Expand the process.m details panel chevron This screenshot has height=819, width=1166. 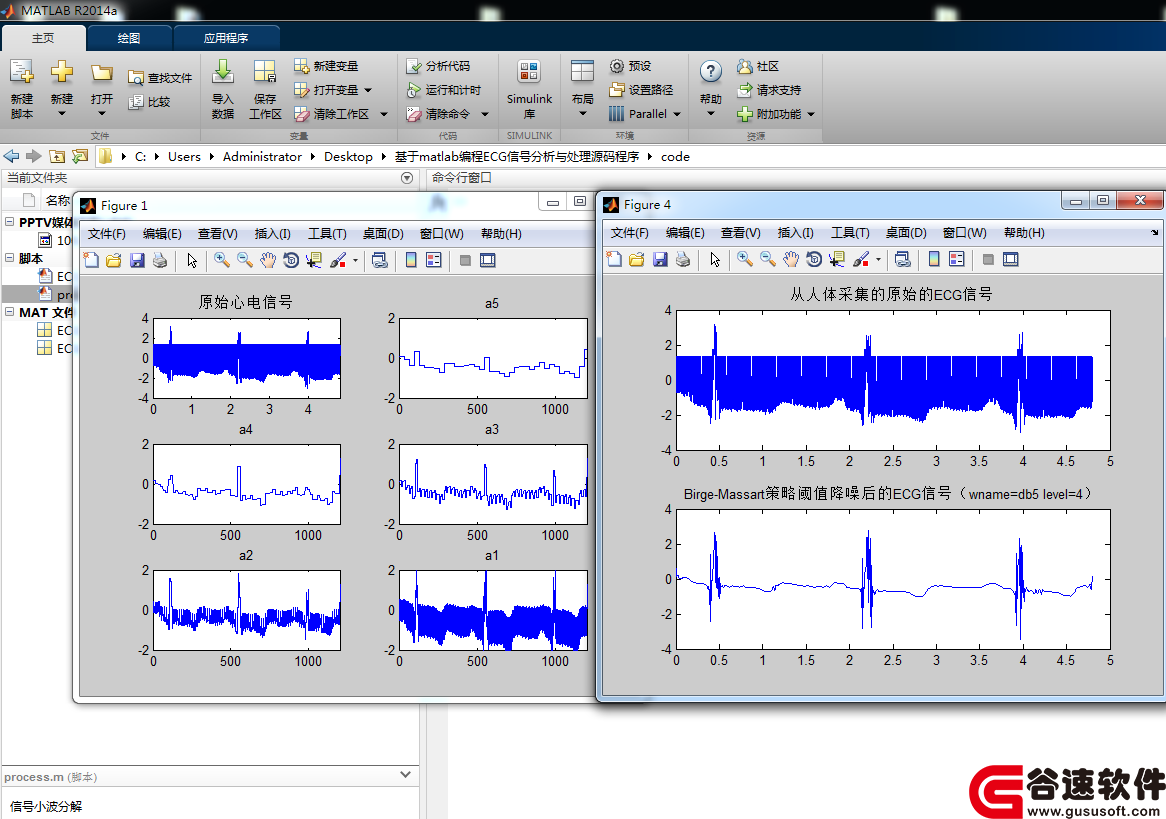pyautogui.click(x=405, y=774)
